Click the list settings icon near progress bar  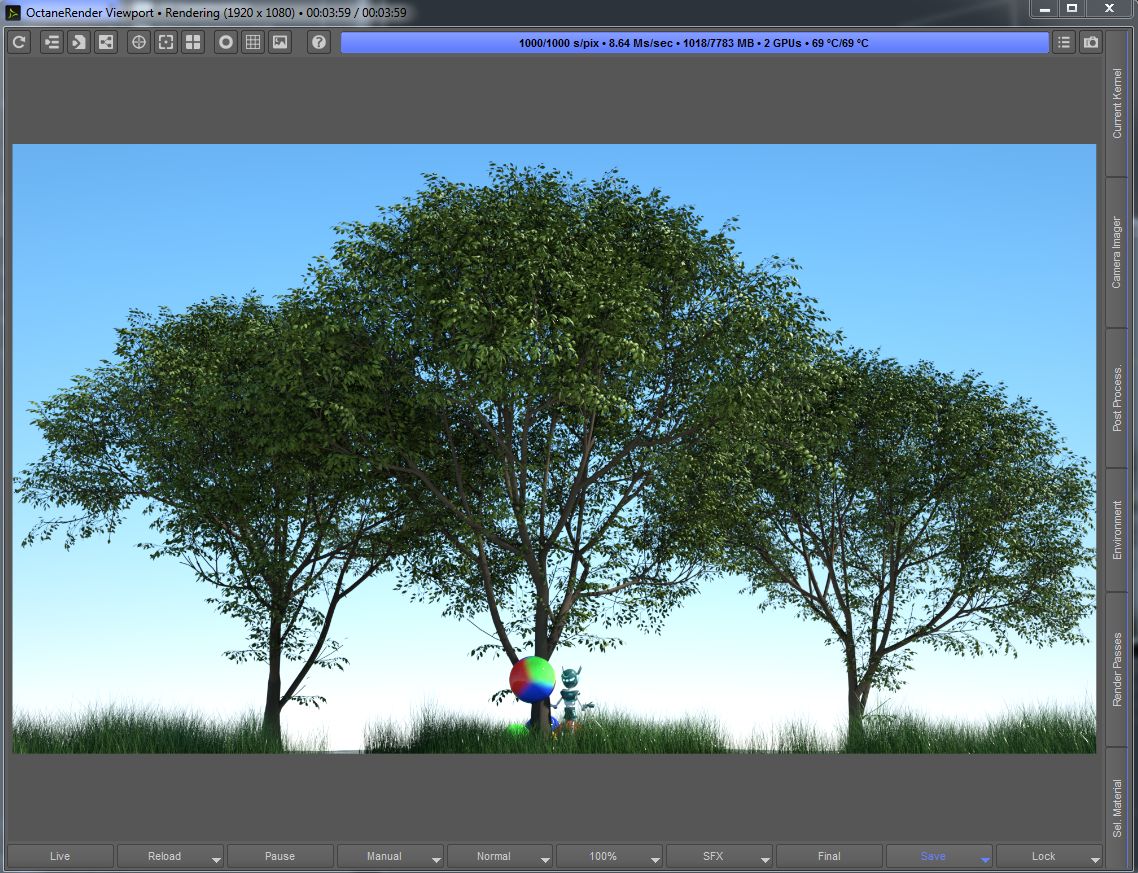1064,43
